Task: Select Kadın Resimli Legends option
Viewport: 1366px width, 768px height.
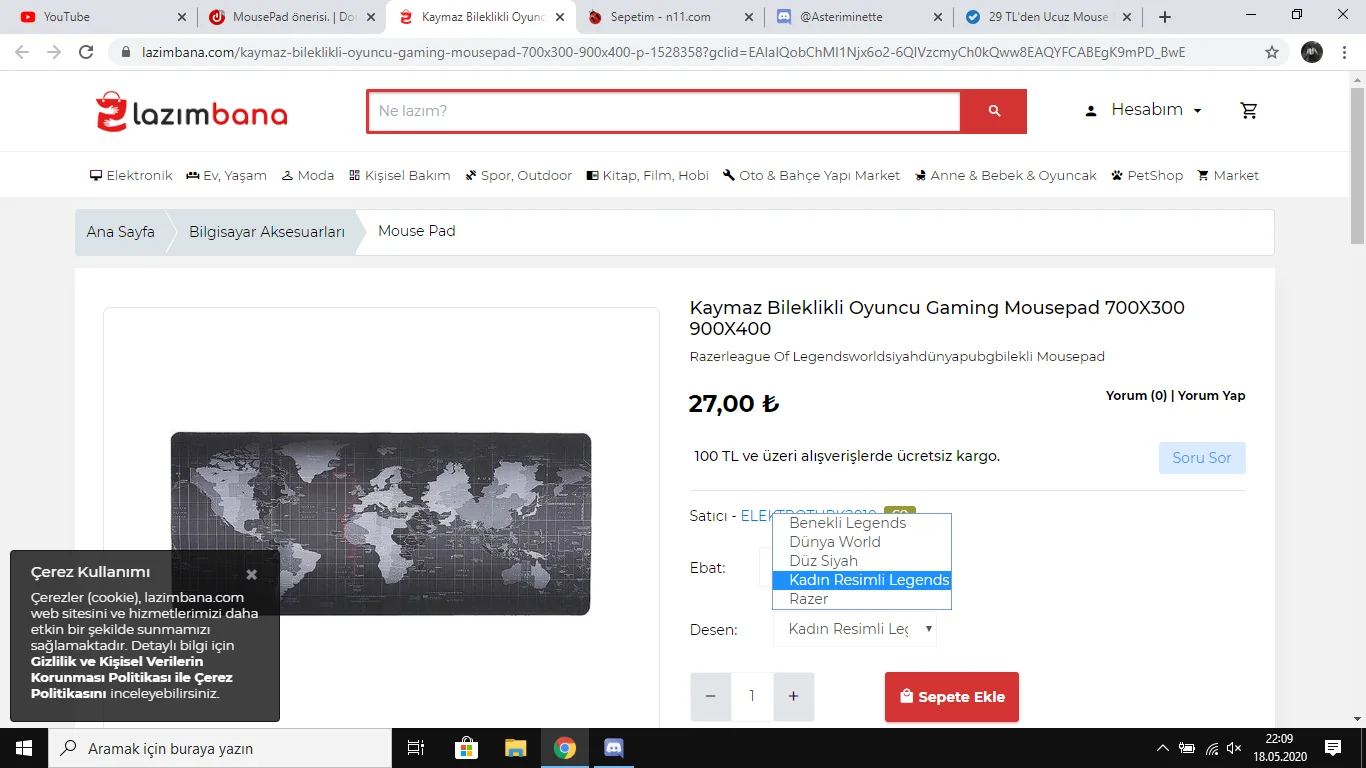Action: (862, 580)
